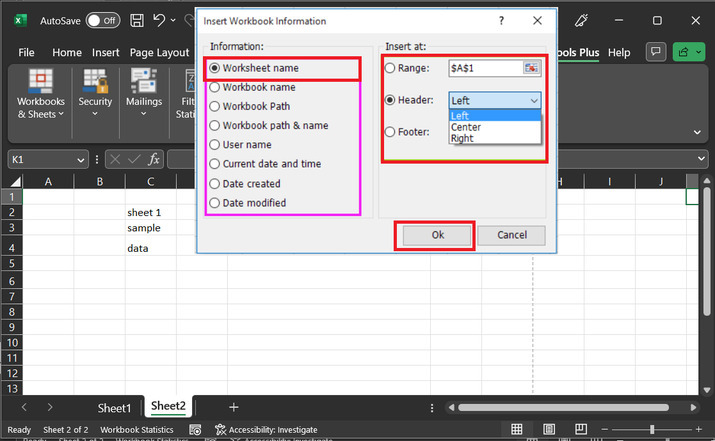Select row 5 header
The height and width of the screenshot is (441, 715).
pyautogui.click(x=11, y=264)
